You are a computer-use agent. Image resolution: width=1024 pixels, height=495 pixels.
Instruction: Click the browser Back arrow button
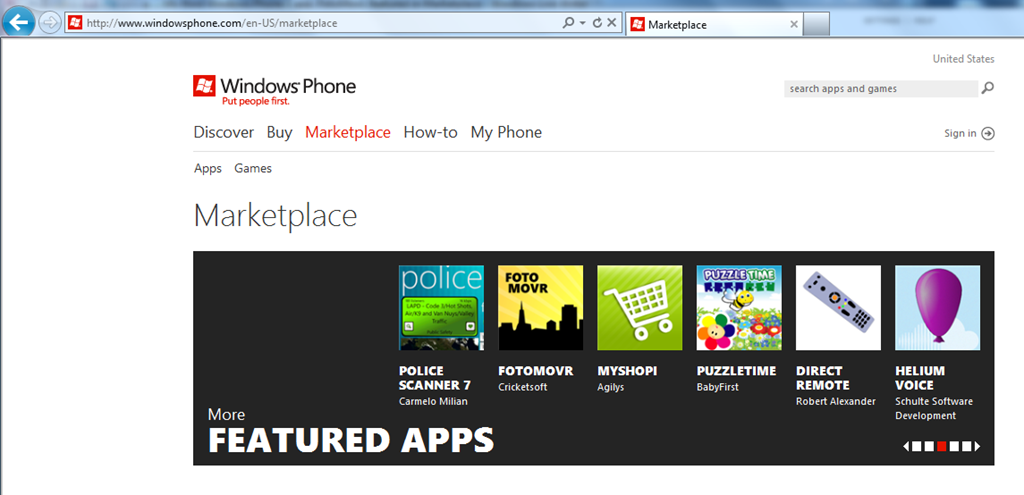coord(20,23)
